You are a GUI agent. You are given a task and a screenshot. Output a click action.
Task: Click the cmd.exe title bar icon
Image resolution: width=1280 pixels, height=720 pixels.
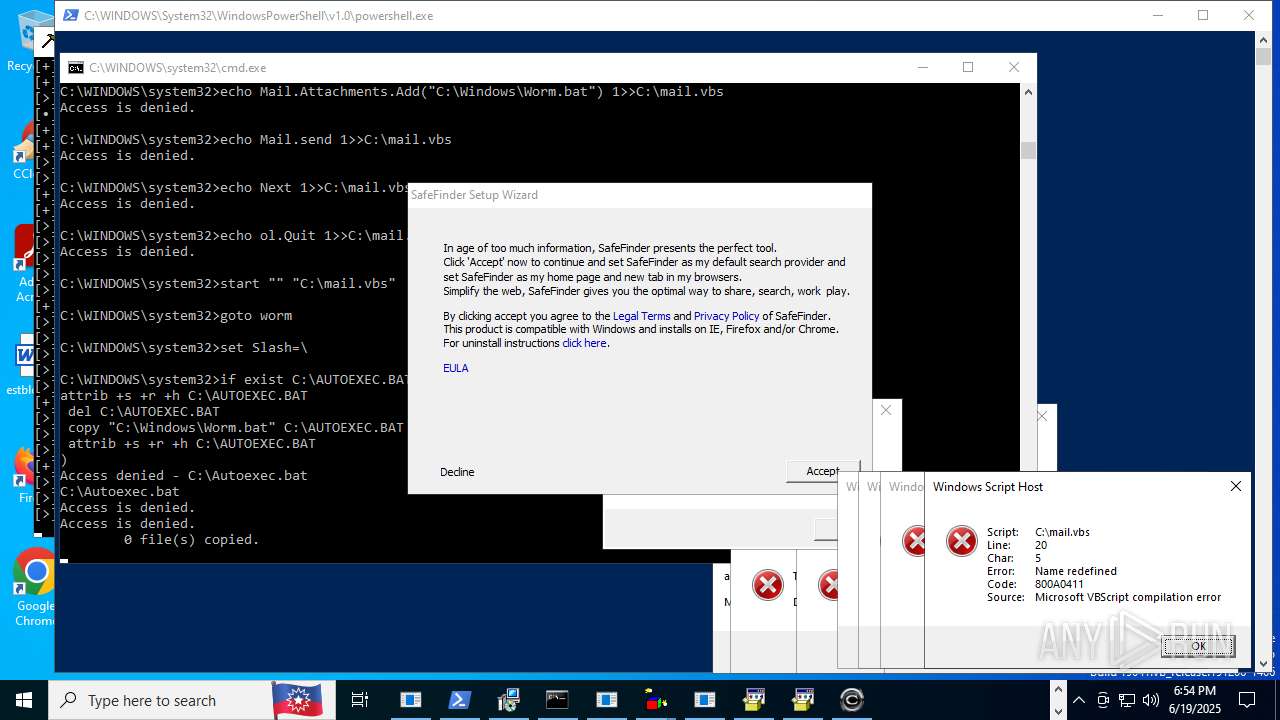point(76,68)
